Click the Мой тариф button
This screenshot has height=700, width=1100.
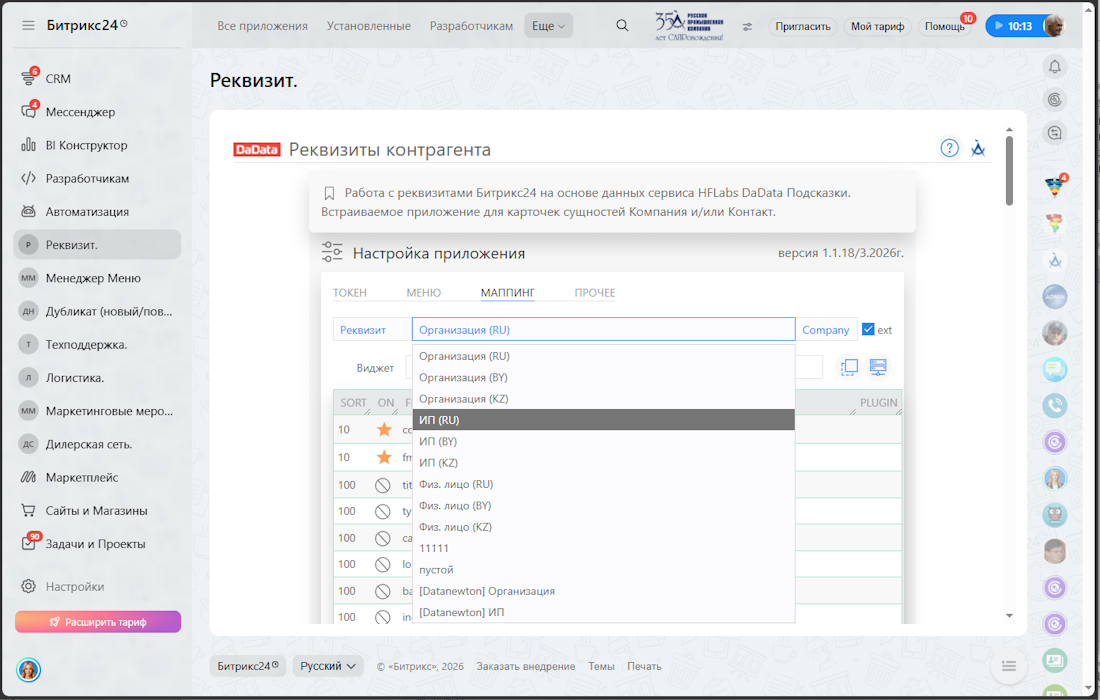coord(878,26)
